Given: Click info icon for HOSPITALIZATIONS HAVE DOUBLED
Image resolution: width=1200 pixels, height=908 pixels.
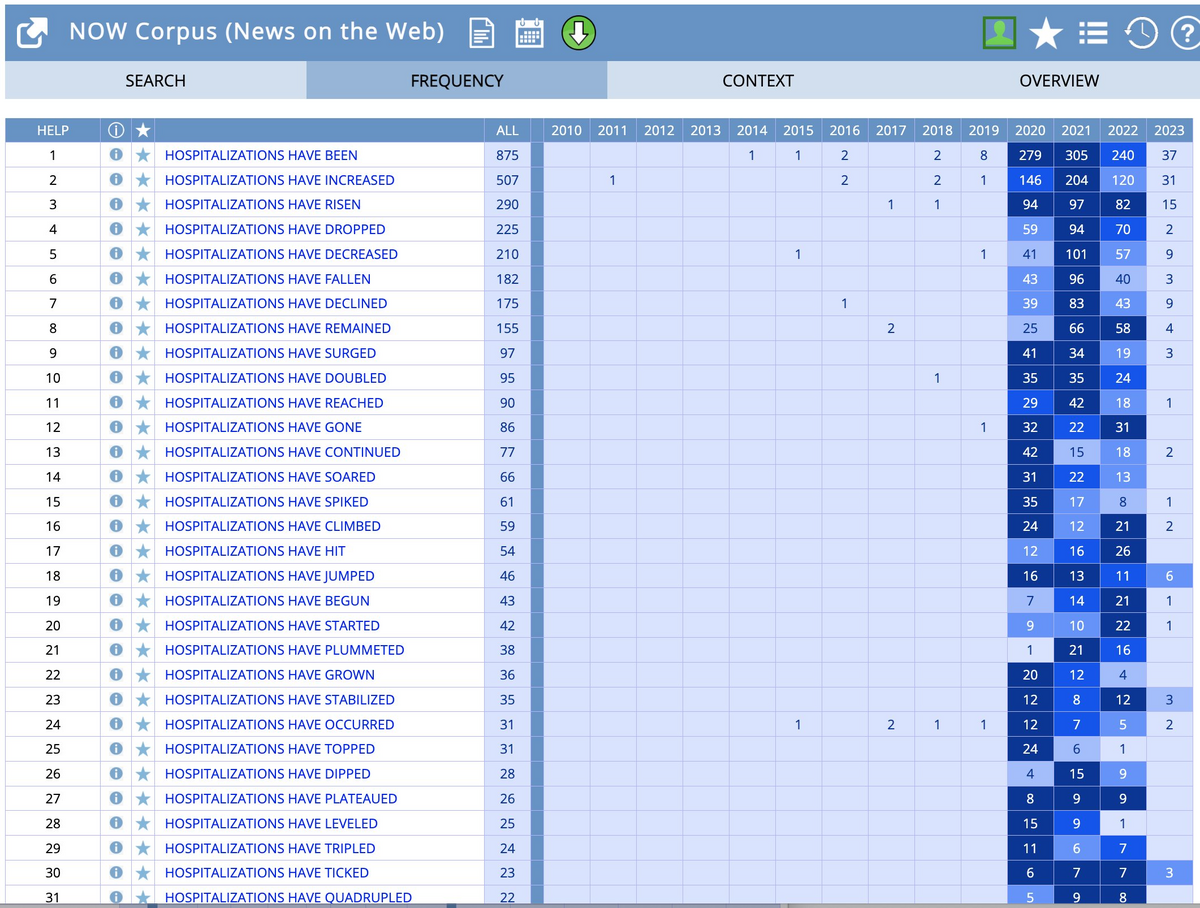Looking at the screenshot, I should [116, 378].
